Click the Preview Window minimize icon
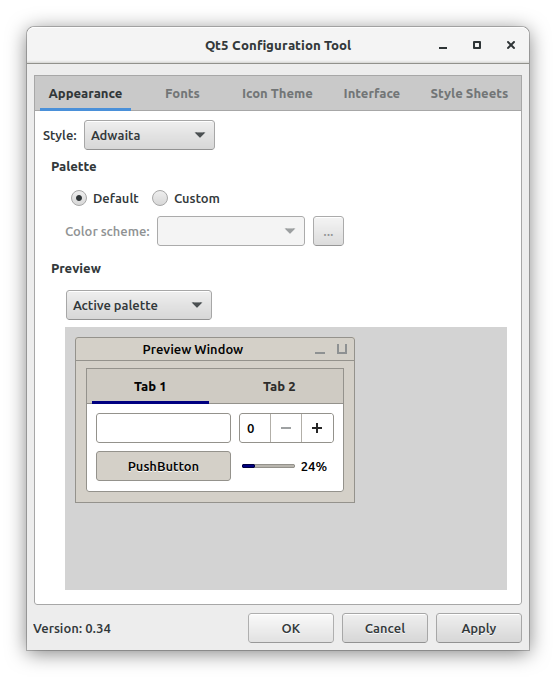The width and height of the screenshot is (556, 677). (x=320, y=350)
